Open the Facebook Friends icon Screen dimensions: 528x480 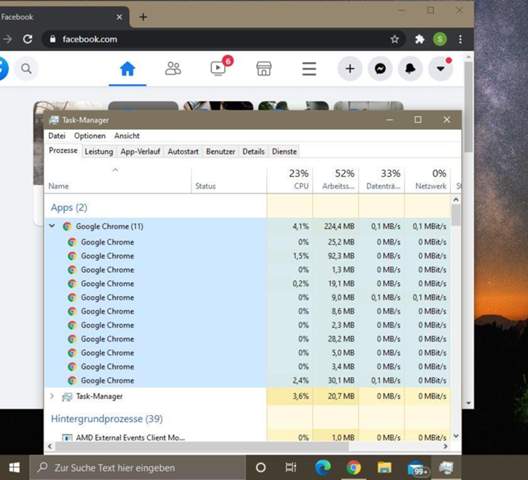(173, 69)
